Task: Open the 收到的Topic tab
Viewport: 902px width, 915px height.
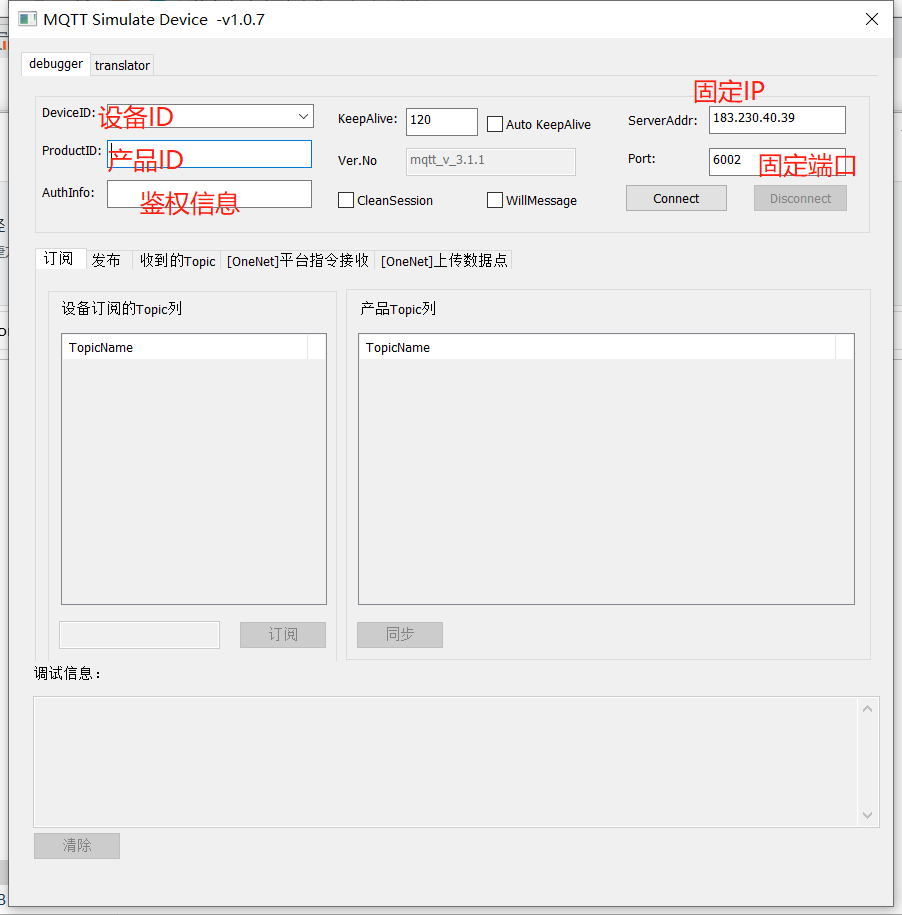Action: [177, 261]
